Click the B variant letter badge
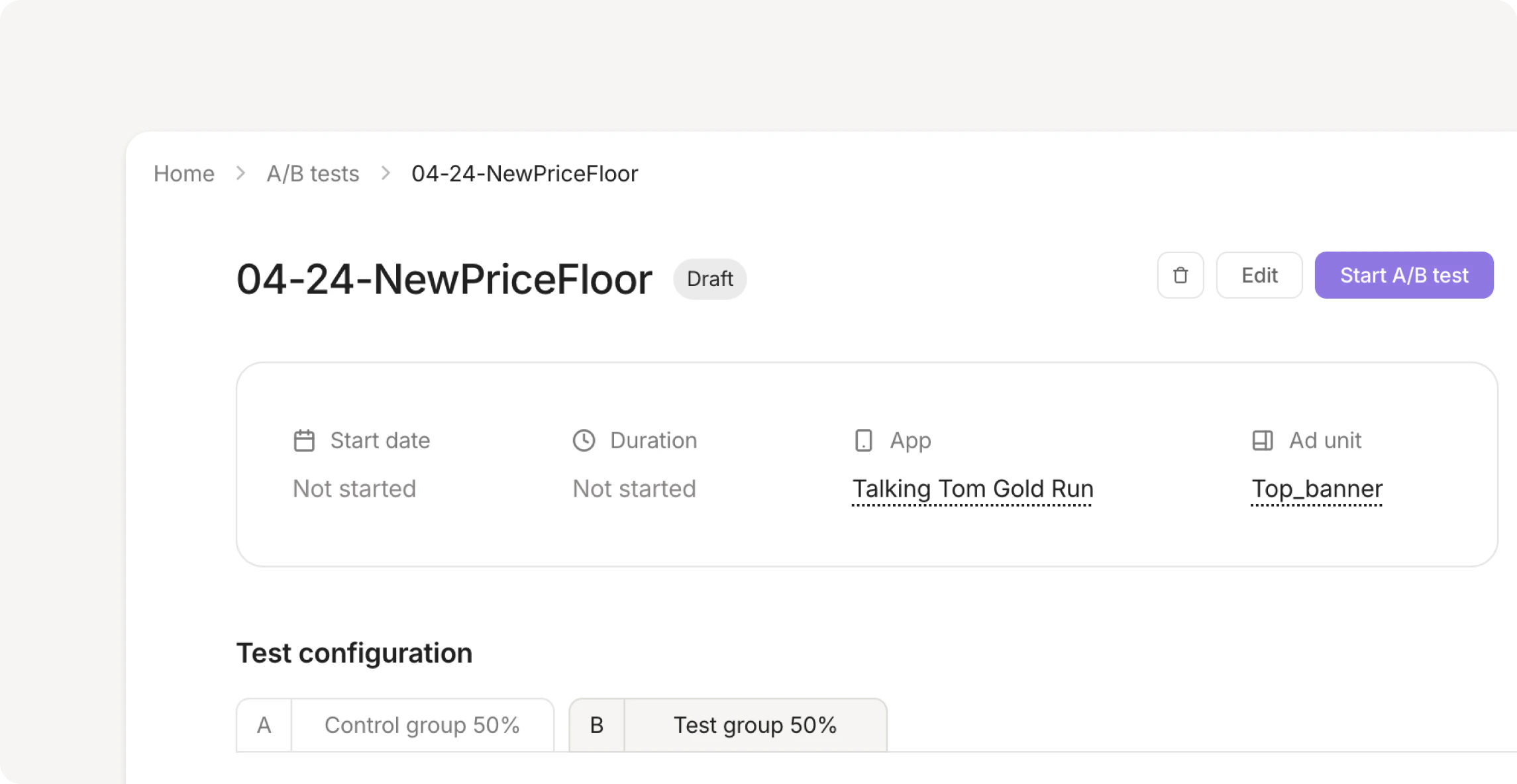Viewport: 1517px width, 784px height. 597,725
